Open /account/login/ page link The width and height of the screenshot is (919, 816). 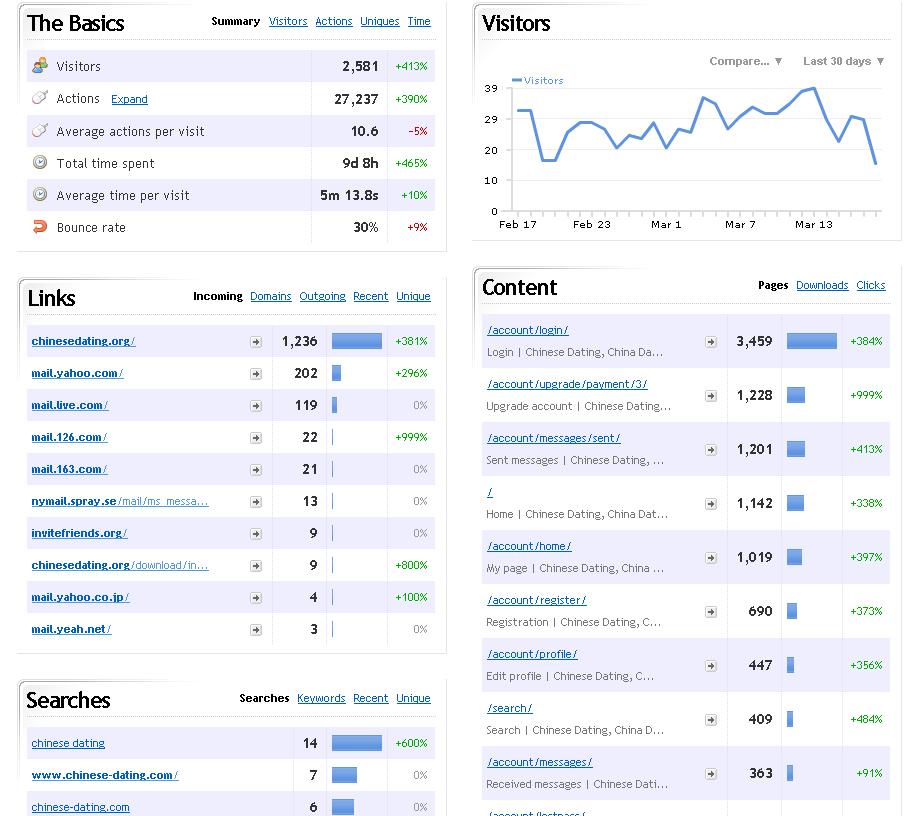(527, 330)
